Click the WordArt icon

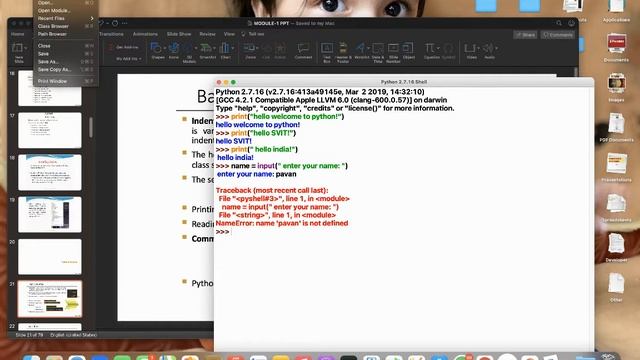pos(360,48)
